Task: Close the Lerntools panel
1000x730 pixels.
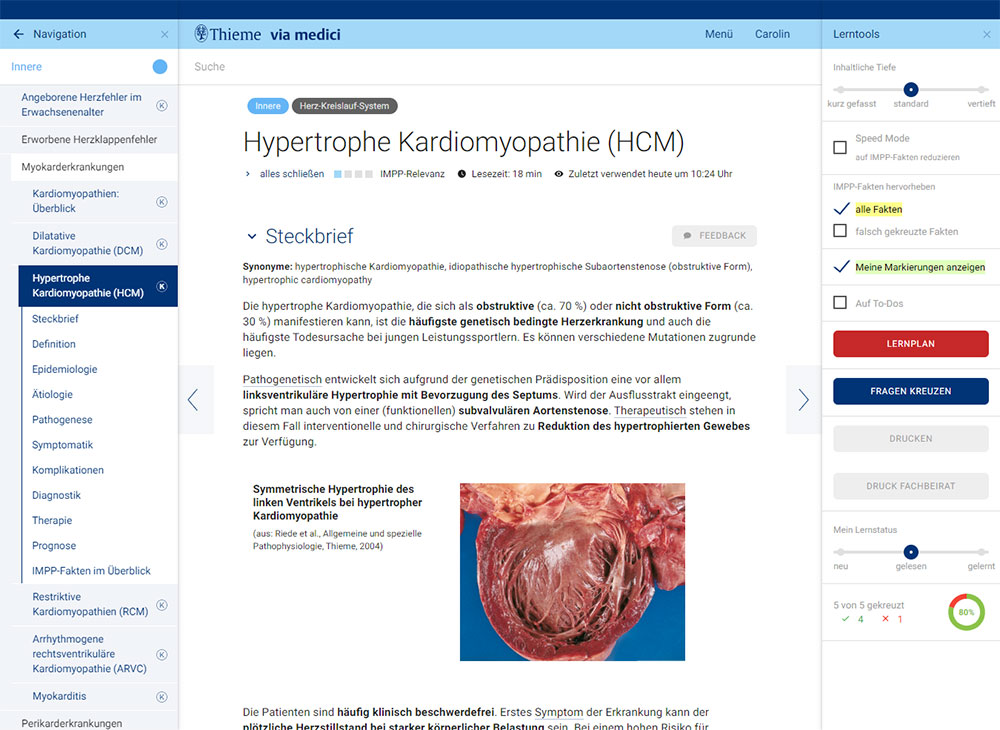Action: (987, 34)
